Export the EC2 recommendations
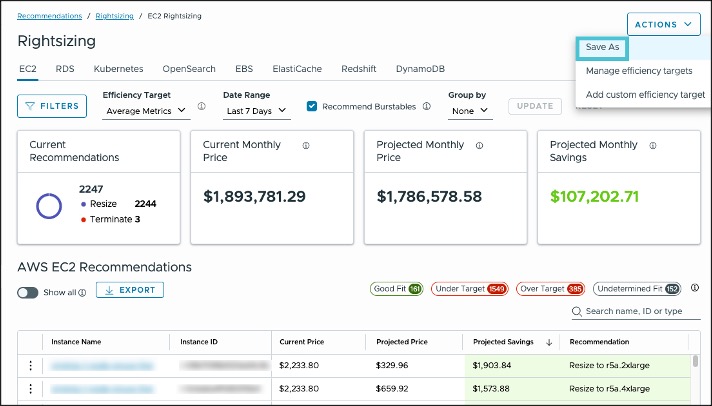This screenshot has height=406, width=712. click(130, 290)
